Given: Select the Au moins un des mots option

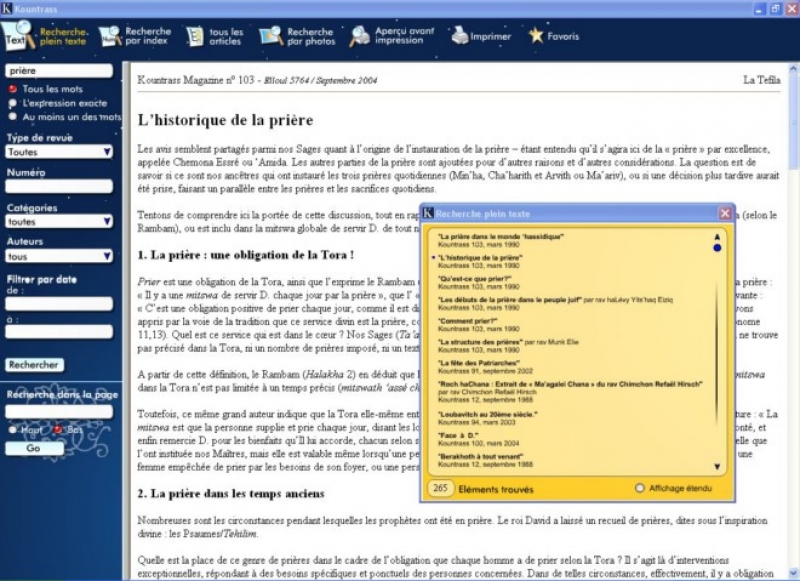Looking at the screenshot, I should click(x=13, y=116).
